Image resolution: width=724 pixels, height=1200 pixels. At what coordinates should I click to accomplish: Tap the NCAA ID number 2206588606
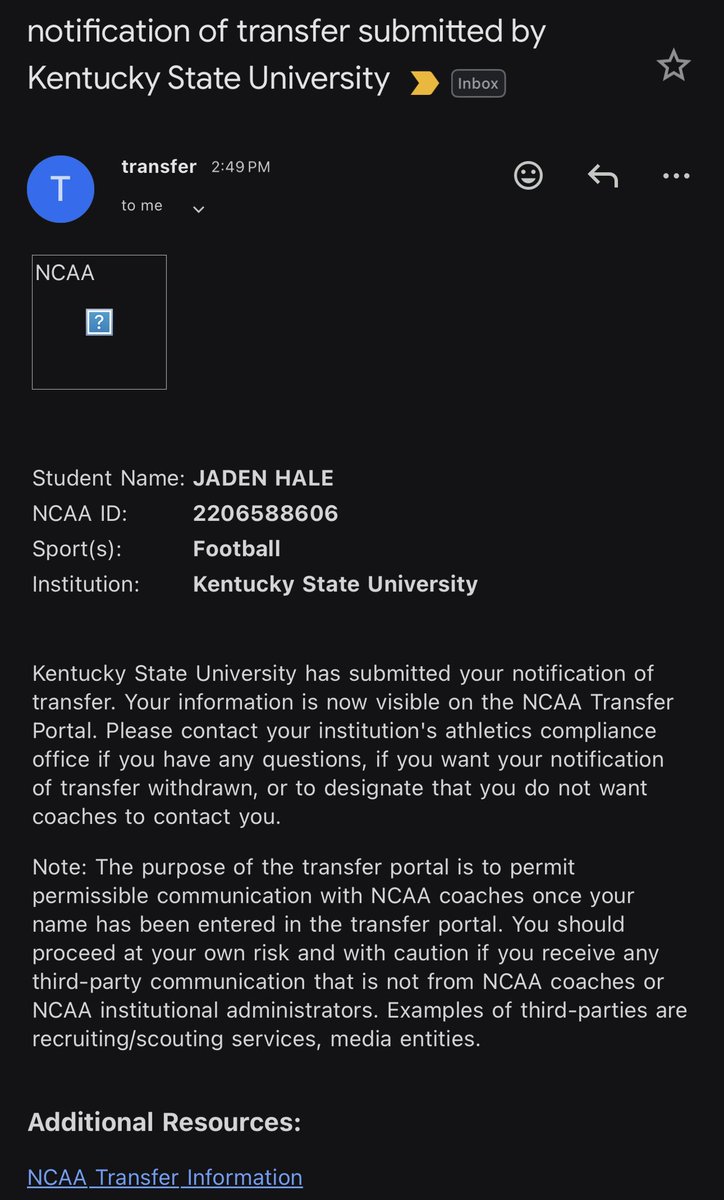point(266,514)
